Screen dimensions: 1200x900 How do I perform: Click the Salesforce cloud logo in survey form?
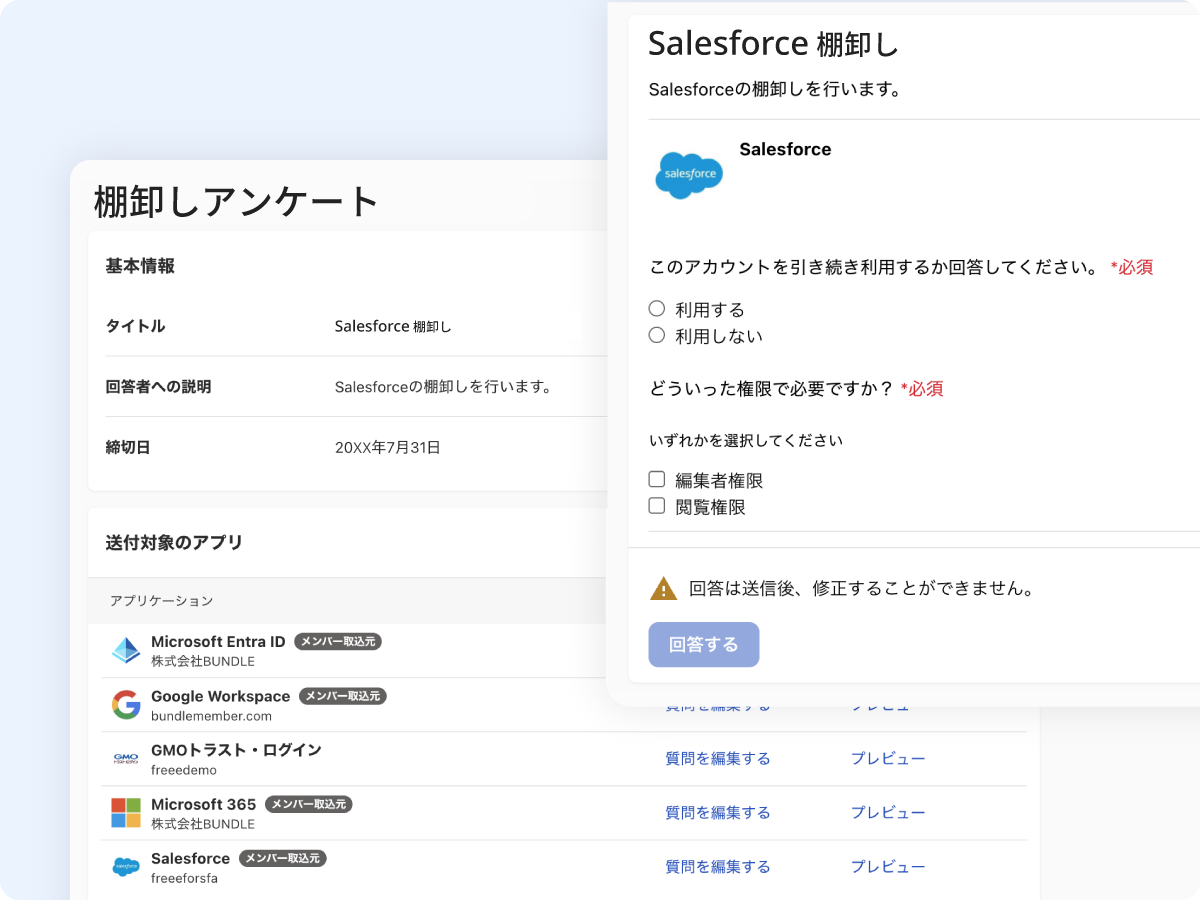(x=688, y=175)
